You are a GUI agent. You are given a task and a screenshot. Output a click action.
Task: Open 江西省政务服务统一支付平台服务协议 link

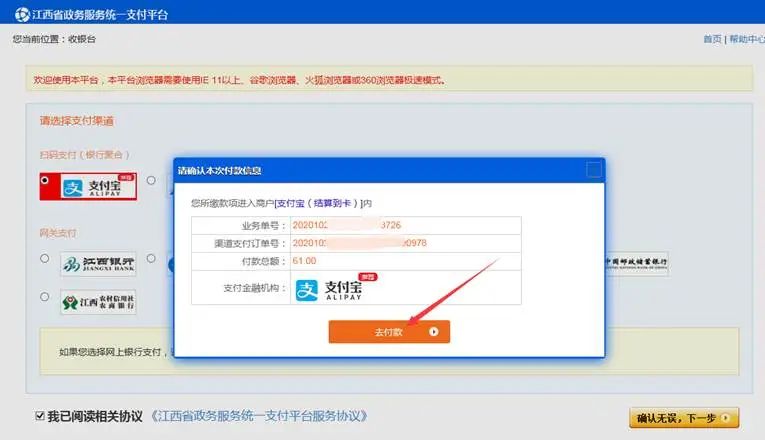click(x=260, y=415)
